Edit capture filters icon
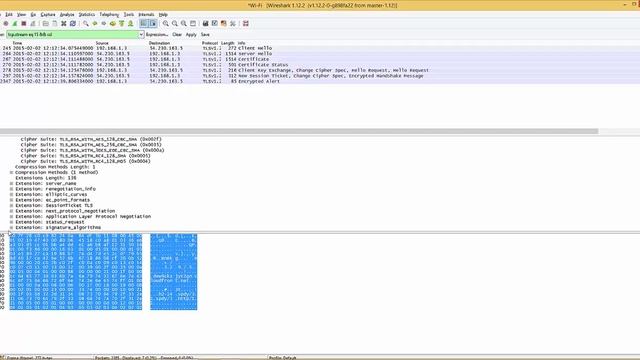 (206, 24)
